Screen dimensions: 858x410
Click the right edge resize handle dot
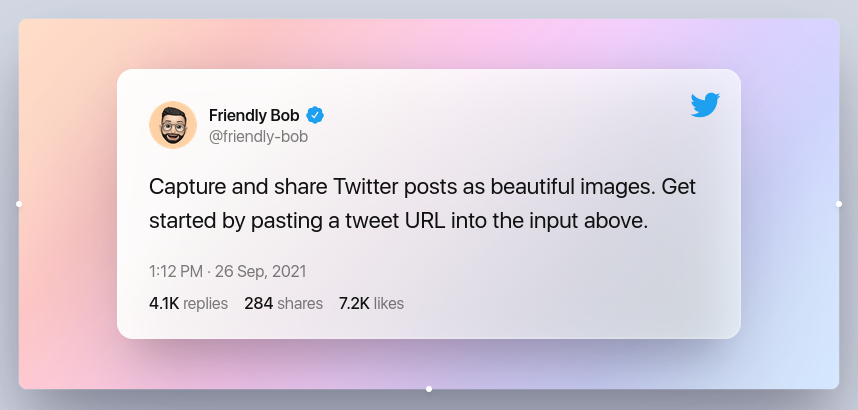(839, 204)
